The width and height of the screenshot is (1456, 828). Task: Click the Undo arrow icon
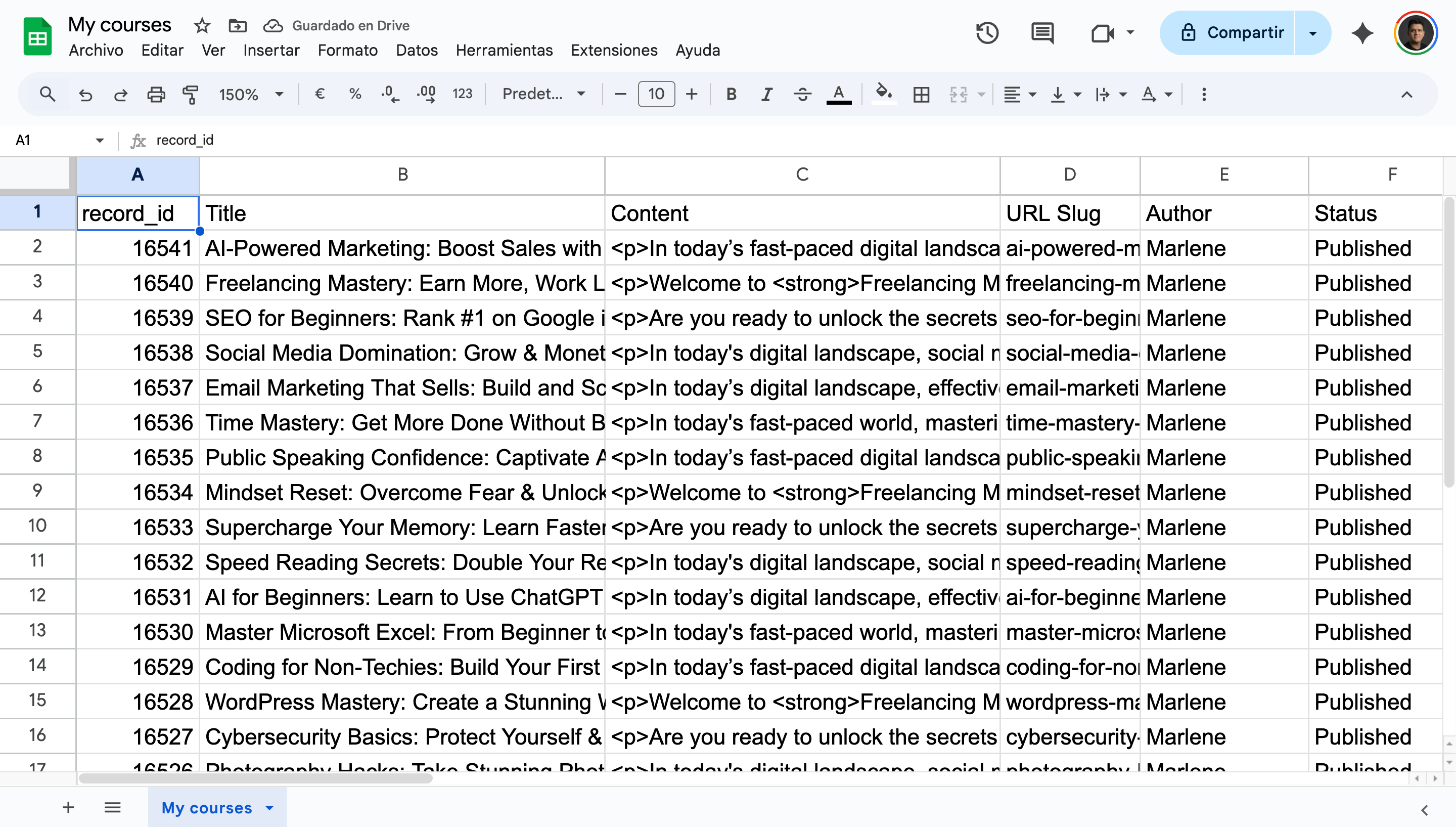coord(85,95)
